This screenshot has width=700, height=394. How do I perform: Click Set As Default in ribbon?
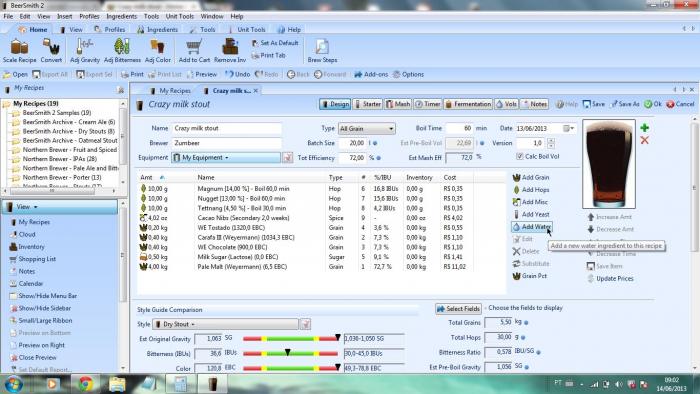pyautogui.click(x=275, y=43)
